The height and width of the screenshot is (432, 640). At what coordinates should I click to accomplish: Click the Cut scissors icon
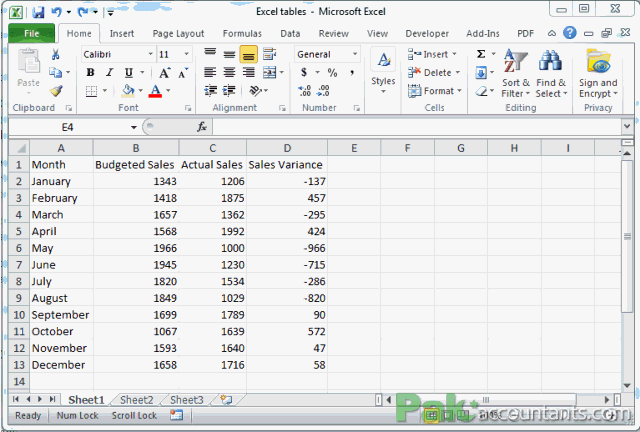coord(56,54)
